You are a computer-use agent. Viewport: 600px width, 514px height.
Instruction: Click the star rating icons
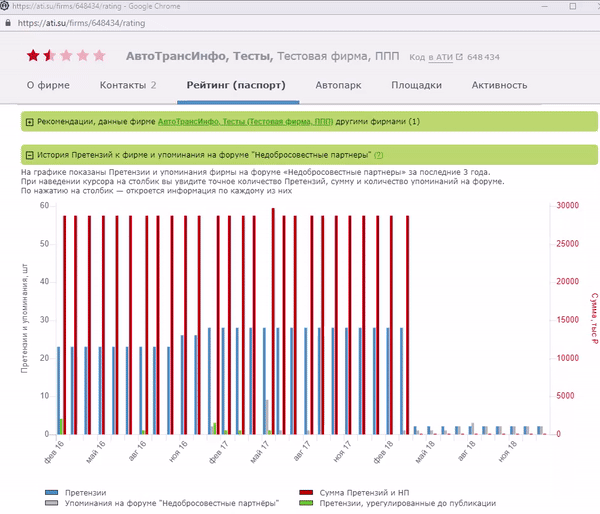[65, 56]
